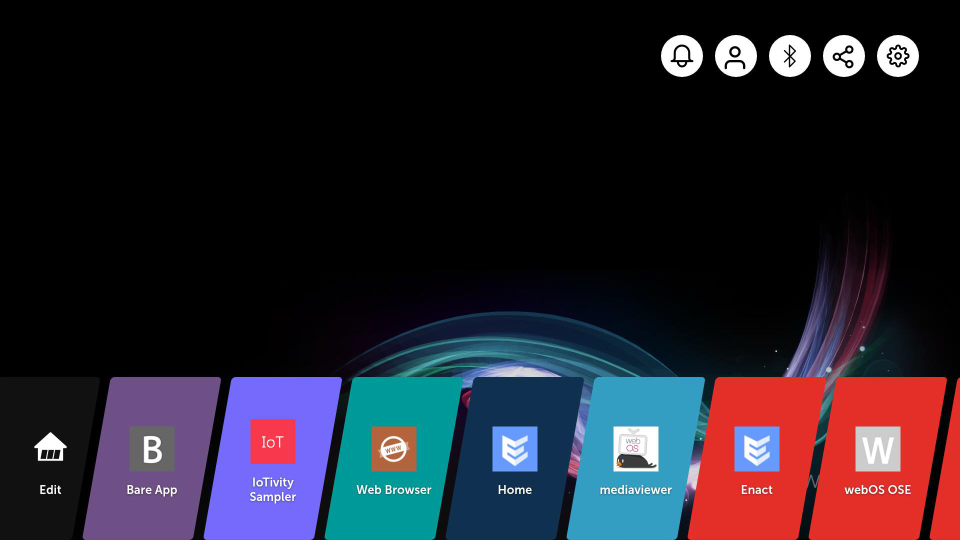Click the mediaviewer penguin icon
The height and width of the screenshot is (540, 960).
point(636,449)
